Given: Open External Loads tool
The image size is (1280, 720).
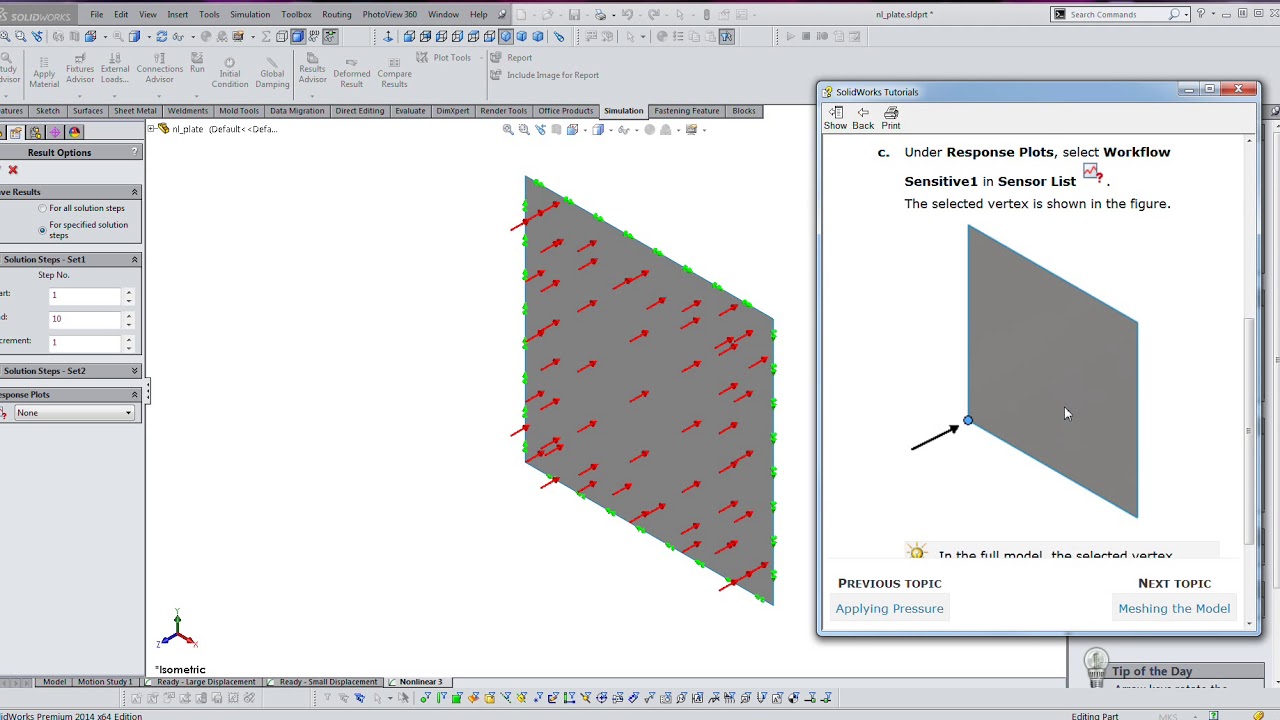Looking at the screenshot, I should click(x=115, y=70).
